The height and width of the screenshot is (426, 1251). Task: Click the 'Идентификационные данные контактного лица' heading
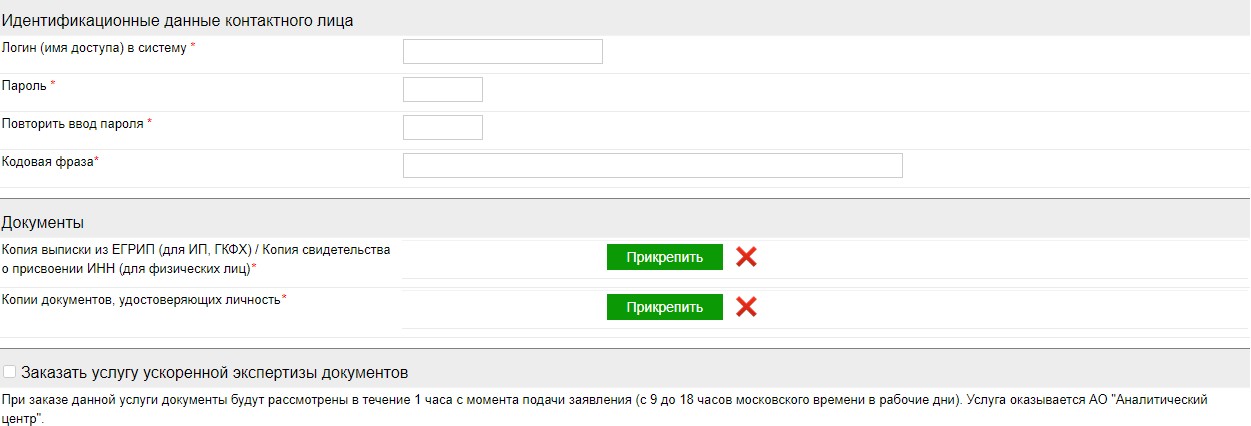177,20
